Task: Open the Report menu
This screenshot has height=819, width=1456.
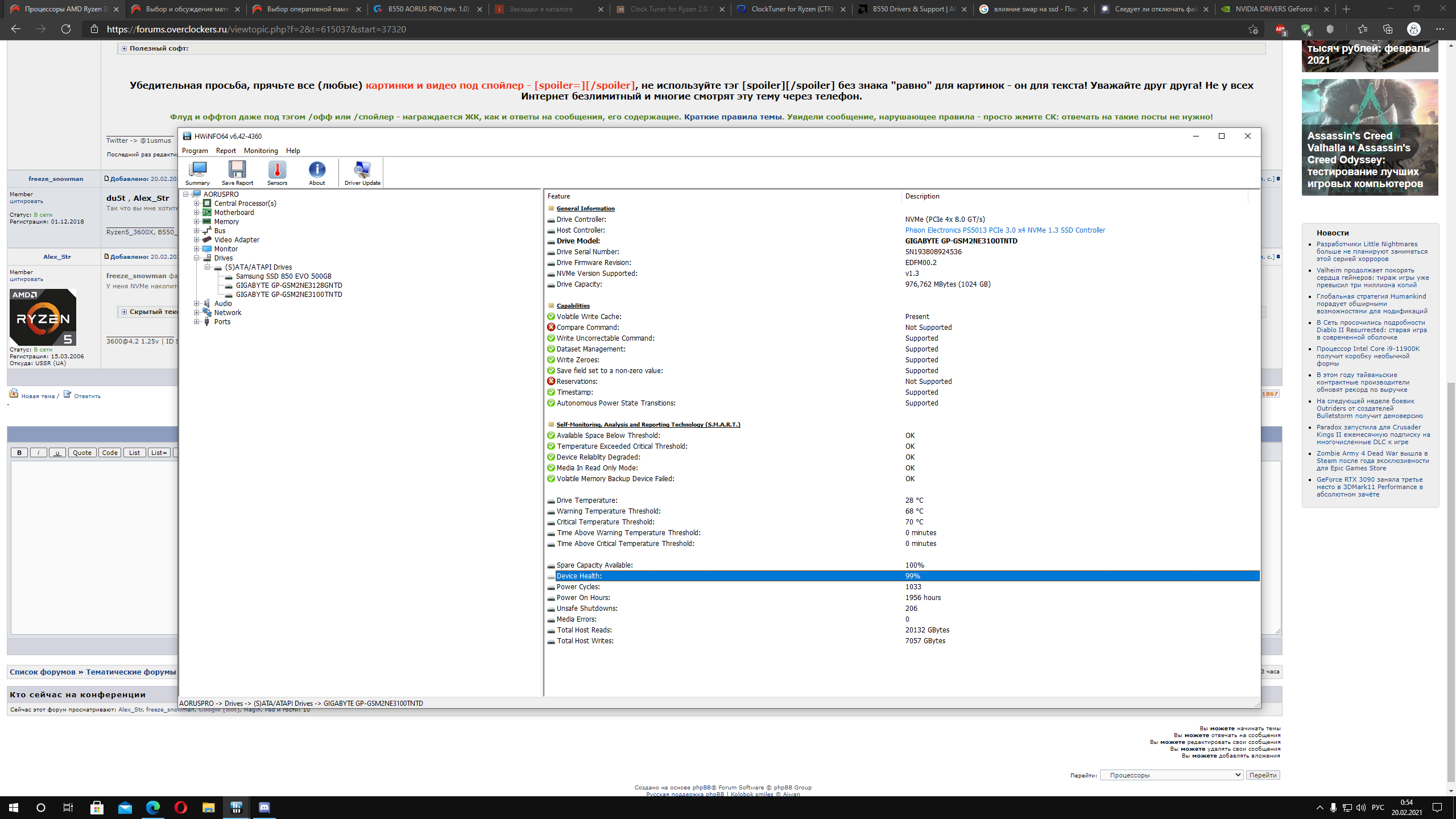Action: coord(226,151)
